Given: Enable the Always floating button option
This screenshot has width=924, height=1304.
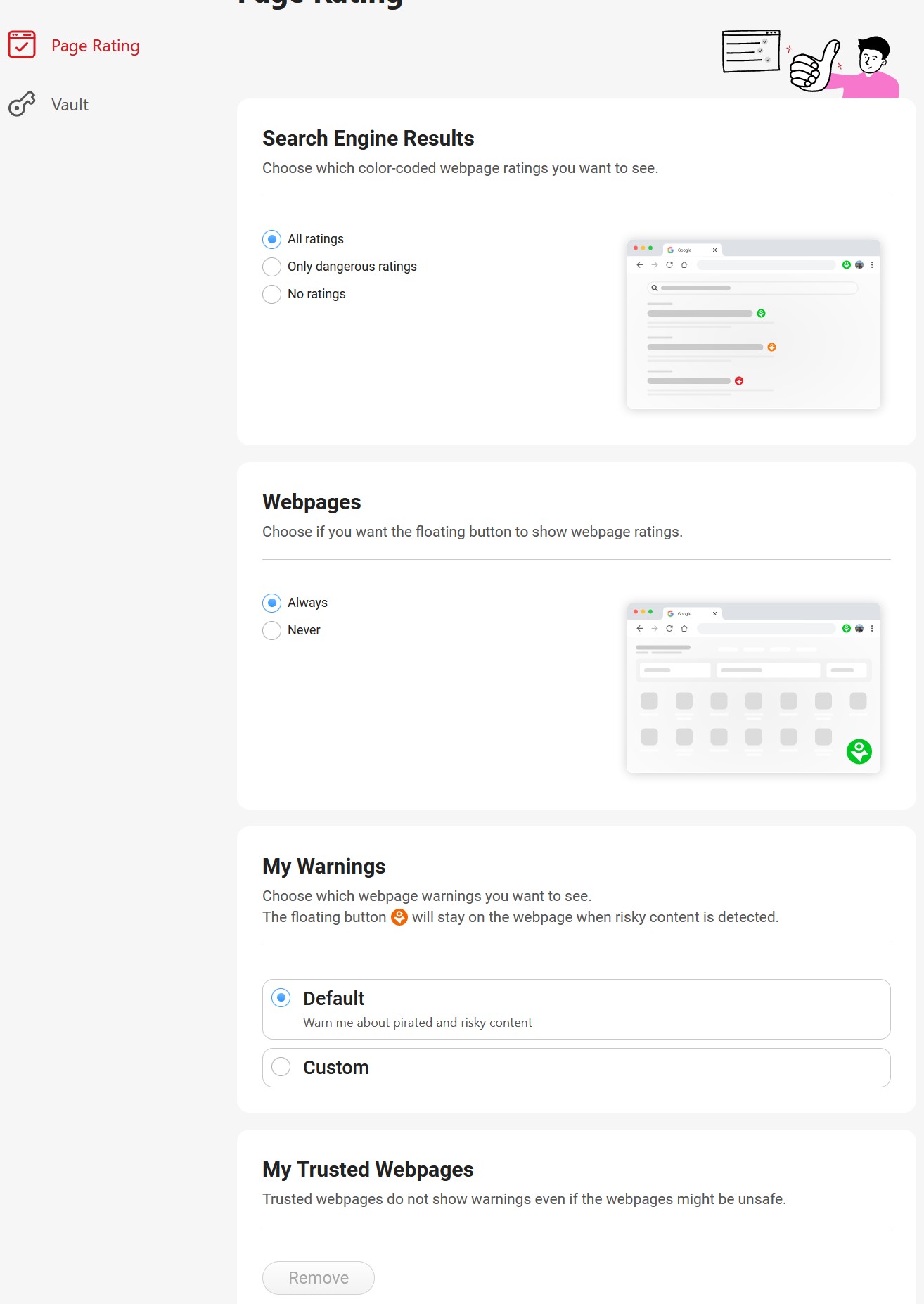Looking at the screenshot, I should click(272, 603).
